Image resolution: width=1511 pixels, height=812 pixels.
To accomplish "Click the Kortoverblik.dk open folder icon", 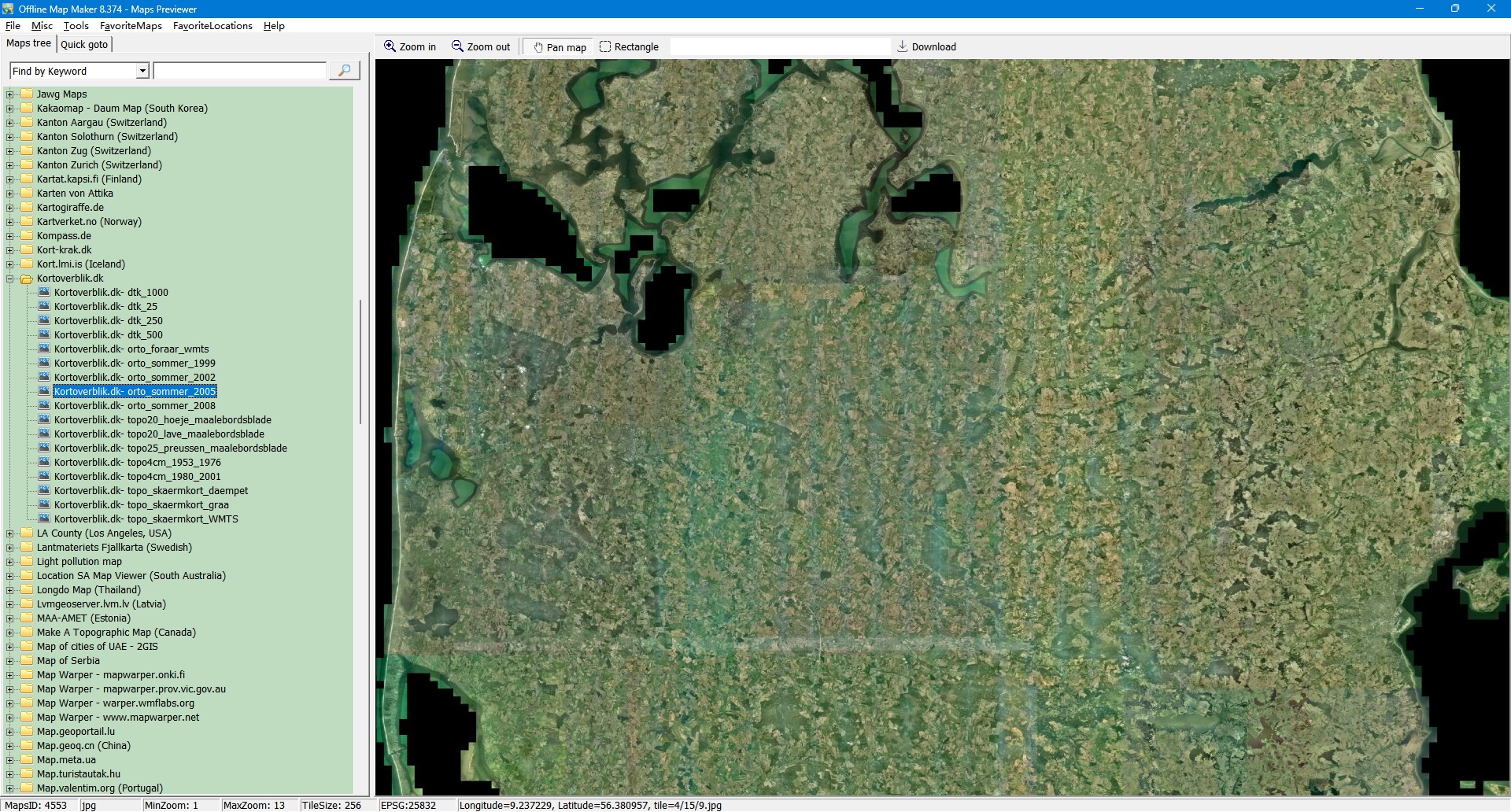I will pyautogui.click(x=27, y=279).
